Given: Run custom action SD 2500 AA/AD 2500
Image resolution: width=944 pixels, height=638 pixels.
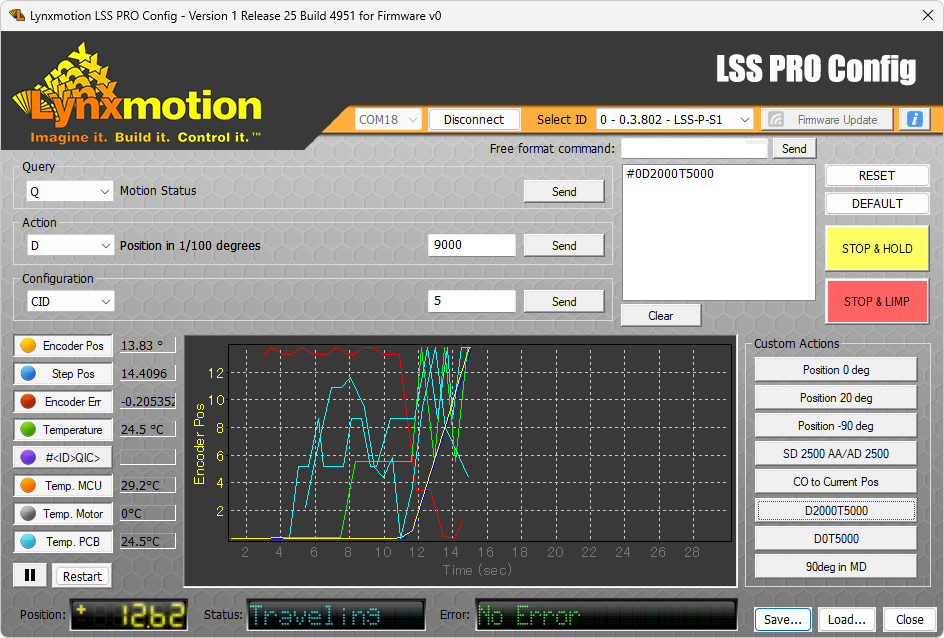Looking at the screenshot, I should pyautogui.click(x=836, y=454).
